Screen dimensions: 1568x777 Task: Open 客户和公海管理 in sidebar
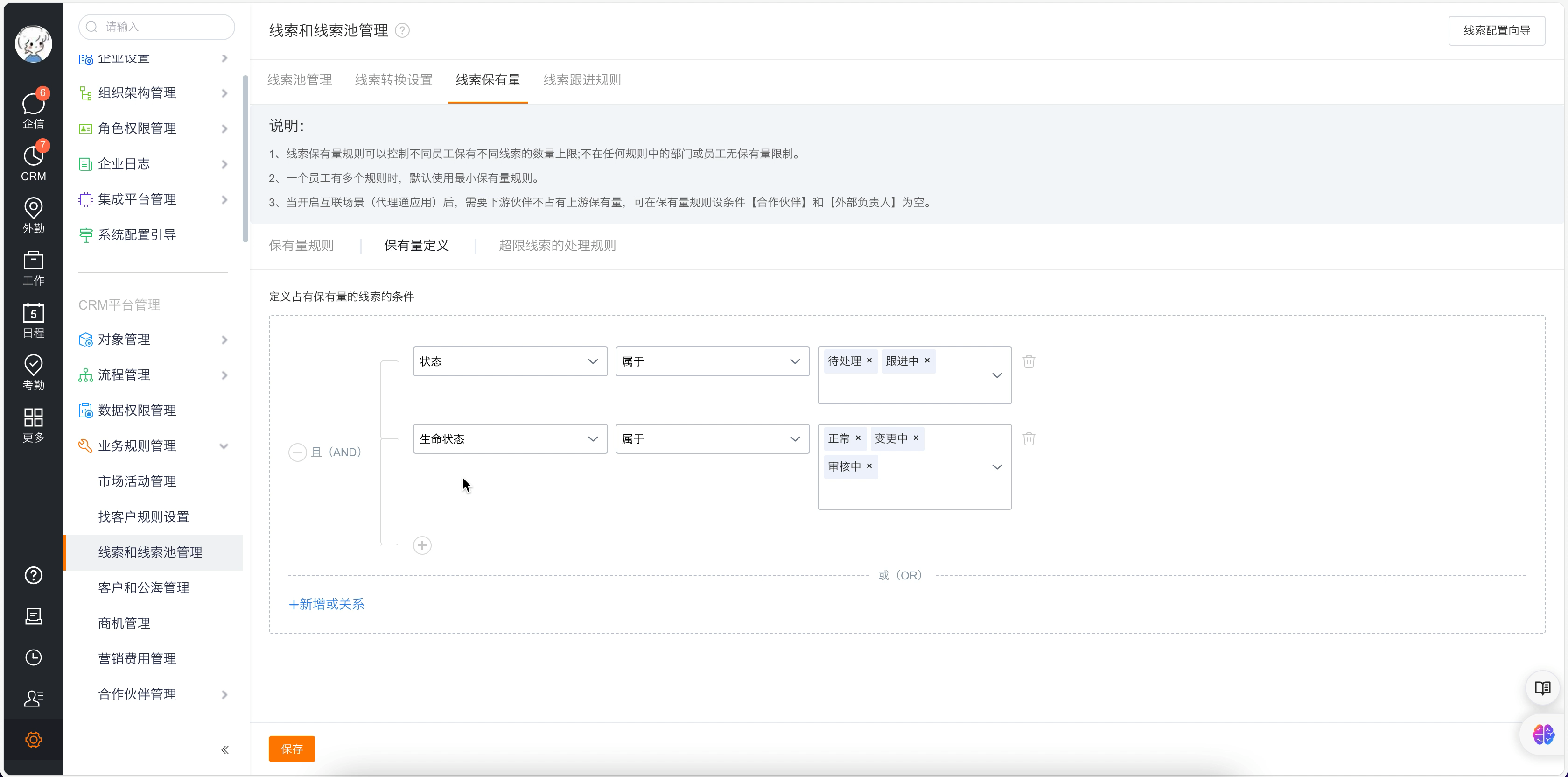click(144, 587)
